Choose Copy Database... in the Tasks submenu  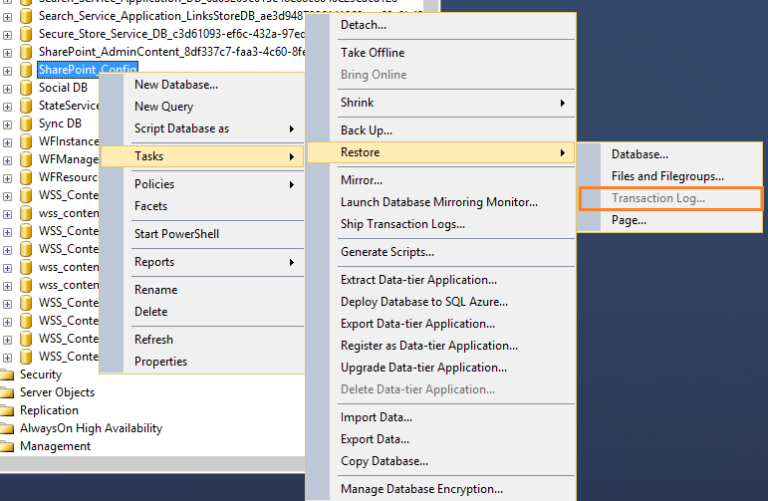click(441, 461)
